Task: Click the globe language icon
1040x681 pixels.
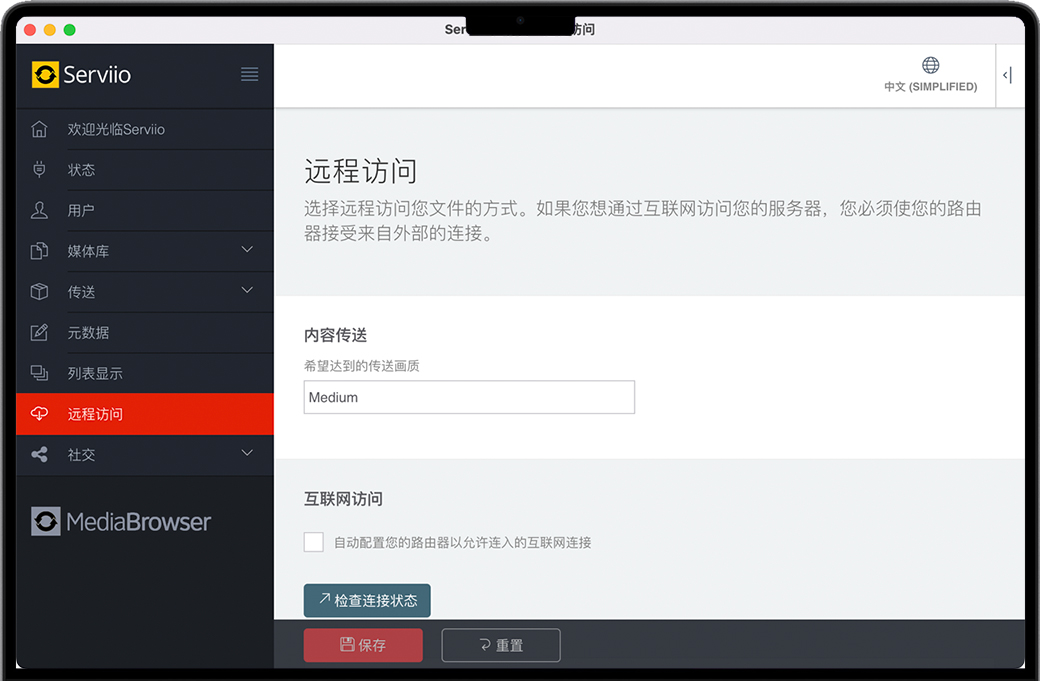Action: point(930,66)
